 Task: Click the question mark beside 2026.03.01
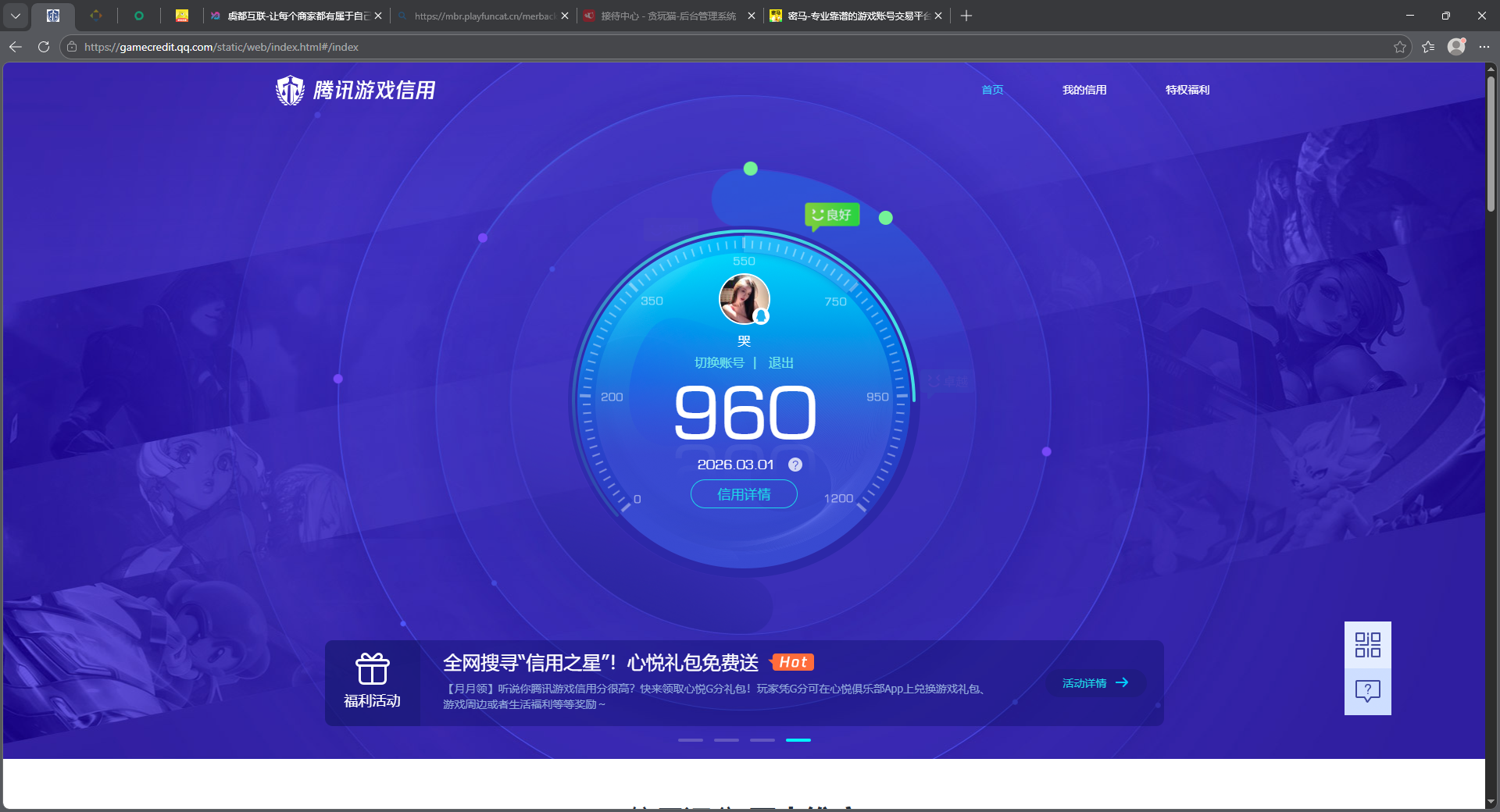pos(795,465)
